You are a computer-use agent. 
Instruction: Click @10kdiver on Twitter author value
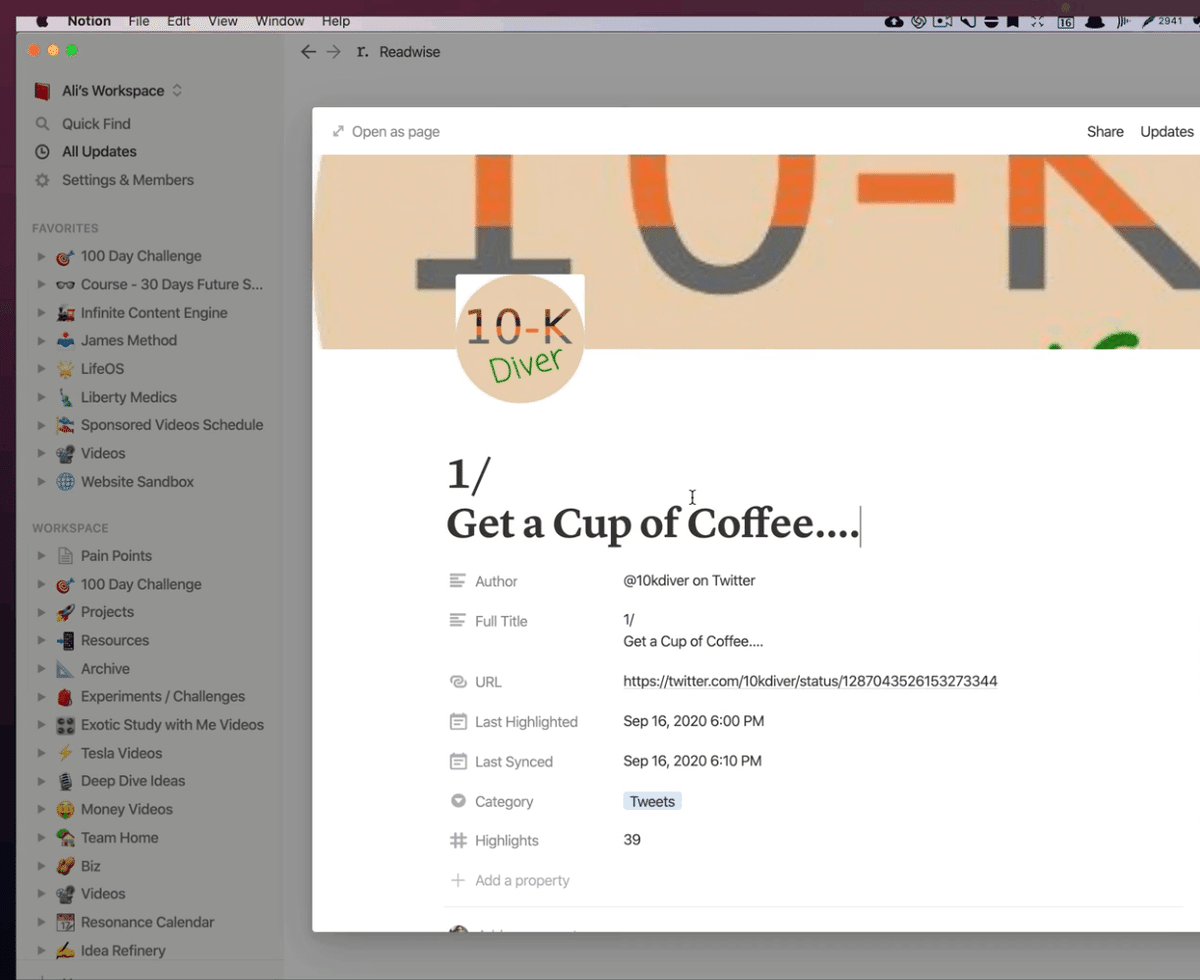pyautogui.click(x=689, y=580)
